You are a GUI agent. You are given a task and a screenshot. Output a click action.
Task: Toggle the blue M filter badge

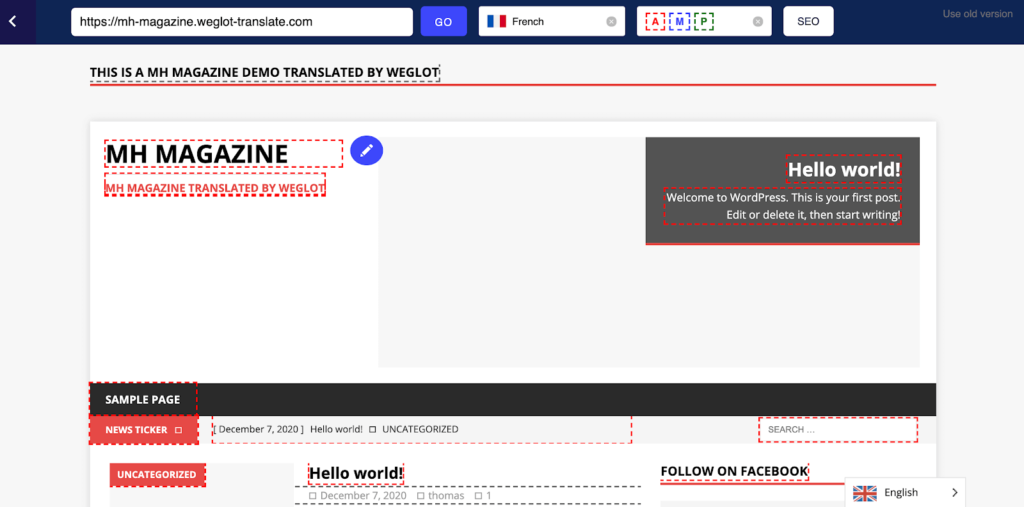680,22
